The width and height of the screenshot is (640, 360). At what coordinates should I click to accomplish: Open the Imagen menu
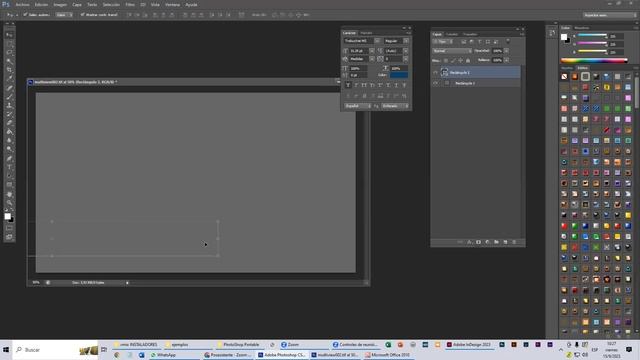coord(60,4)
